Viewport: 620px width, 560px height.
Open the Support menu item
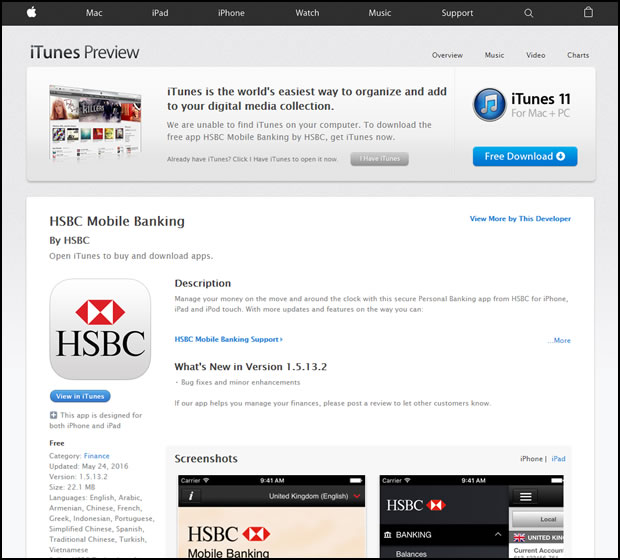(x=457, y=13)
